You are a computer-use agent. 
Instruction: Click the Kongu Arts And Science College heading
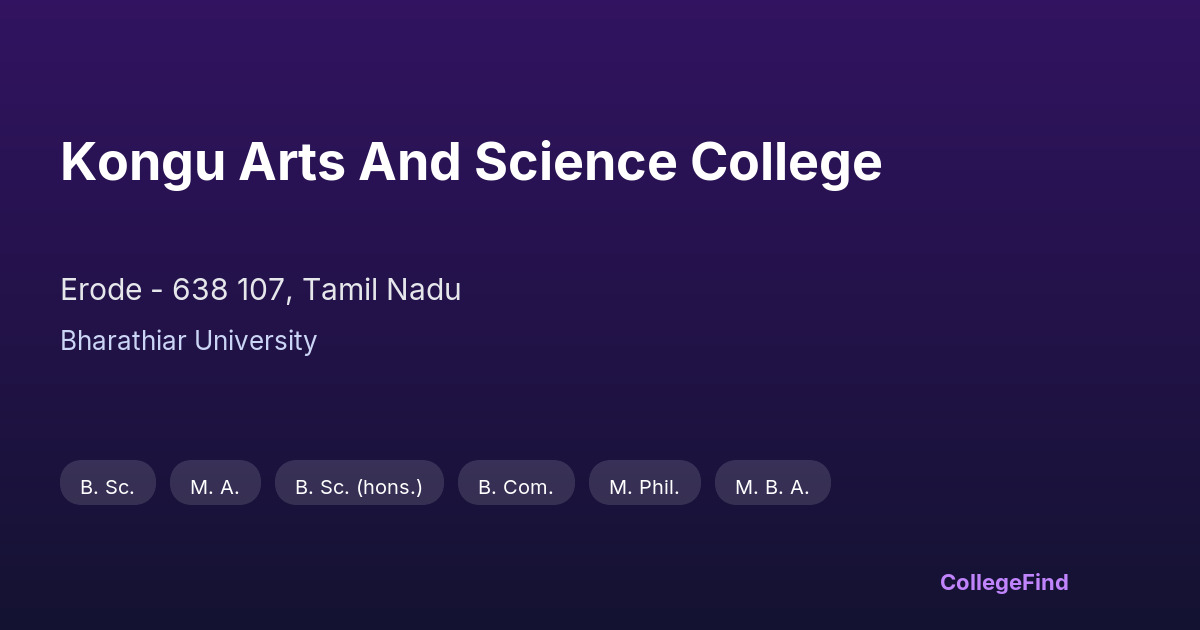click(471, 163)
